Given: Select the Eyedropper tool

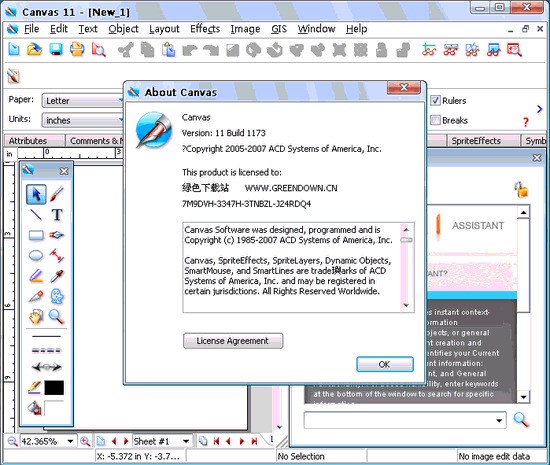Looking at the screenshot, I should point(57,276).
